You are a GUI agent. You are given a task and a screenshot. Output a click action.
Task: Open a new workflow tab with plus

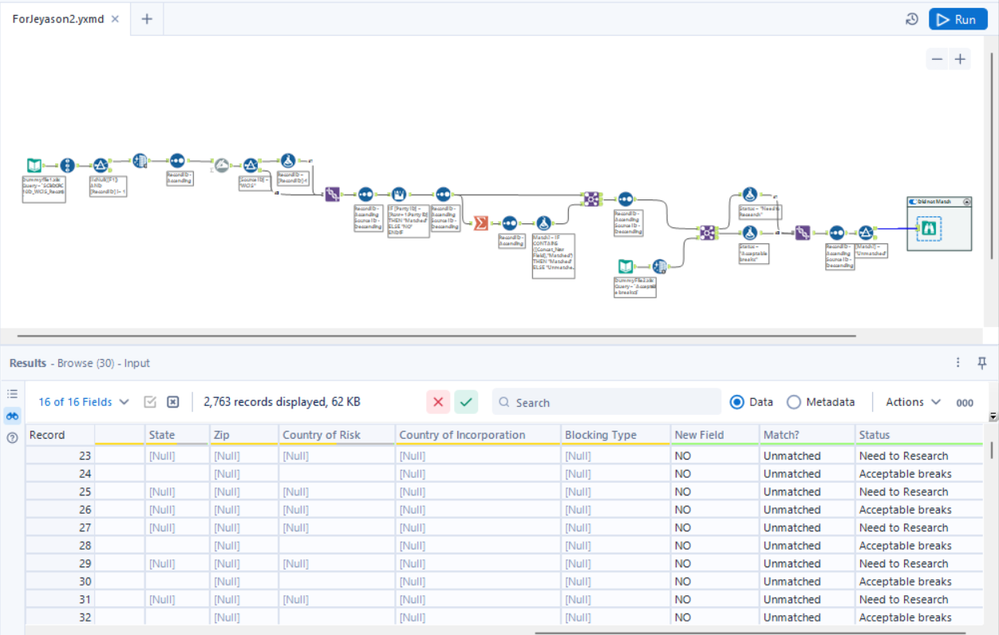click(x=147, y=19)
